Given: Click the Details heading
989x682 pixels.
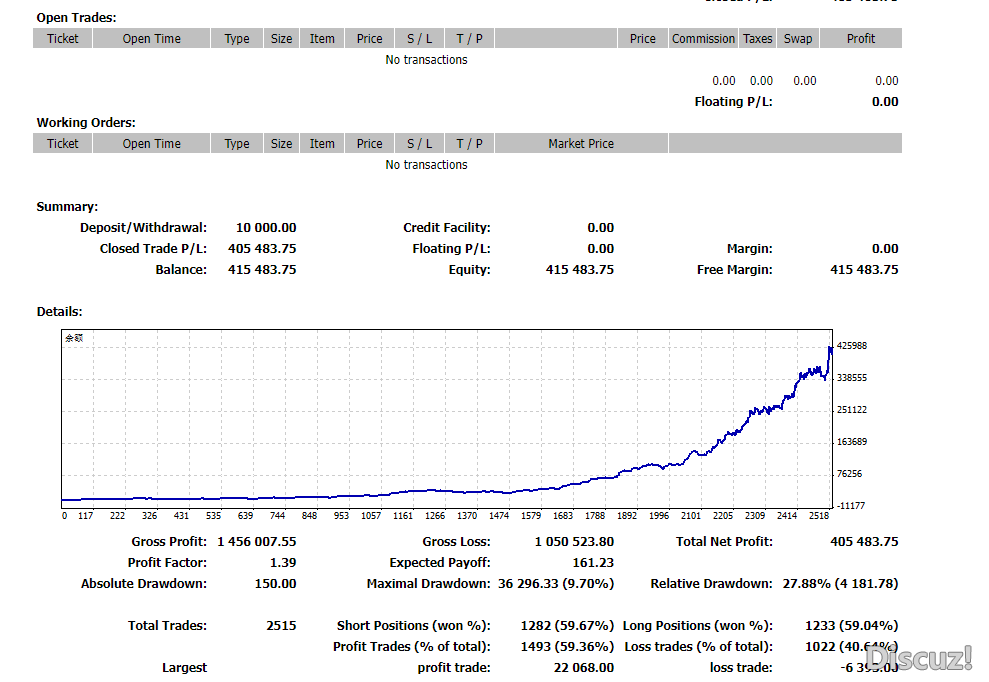Looking at the screenshot, I should 59,312.
